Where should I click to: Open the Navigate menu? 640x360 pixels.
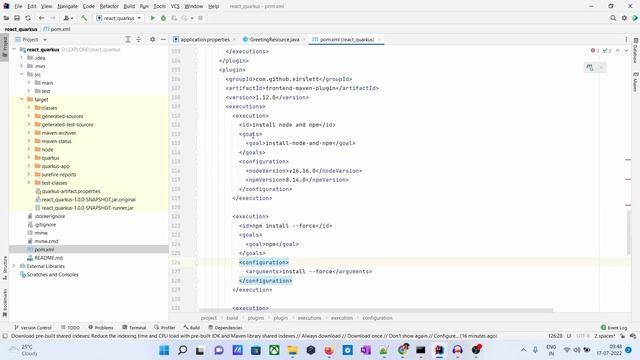pyautogui.click(x=67, y=6)
